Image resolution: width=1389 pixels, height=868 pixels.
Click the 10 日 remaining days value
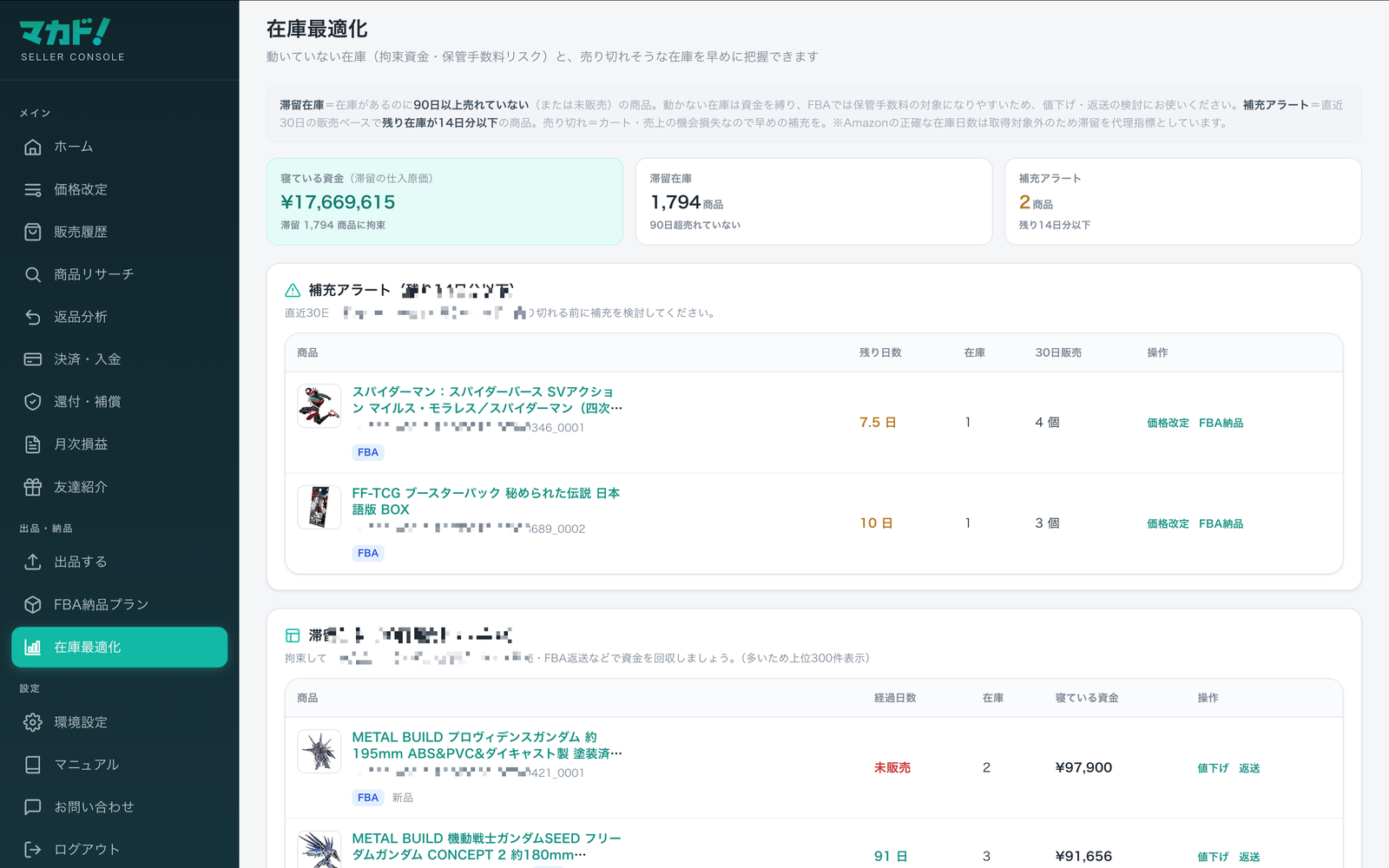pos(877,523)
